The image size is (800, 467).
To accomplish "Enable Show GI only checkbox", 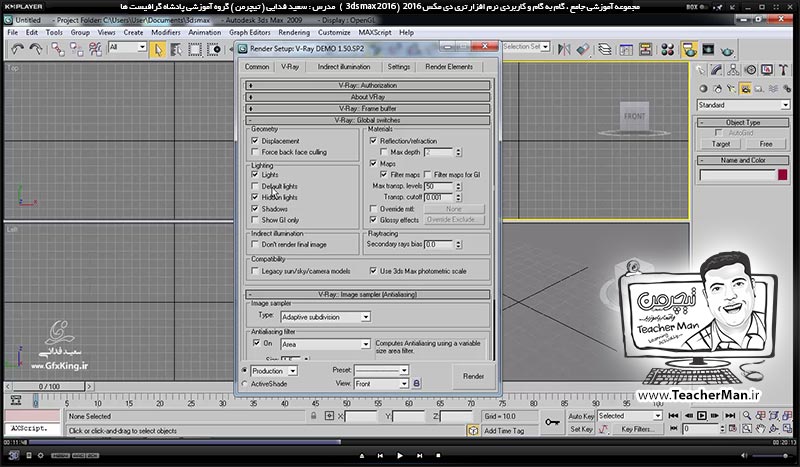I will (255, 219).
